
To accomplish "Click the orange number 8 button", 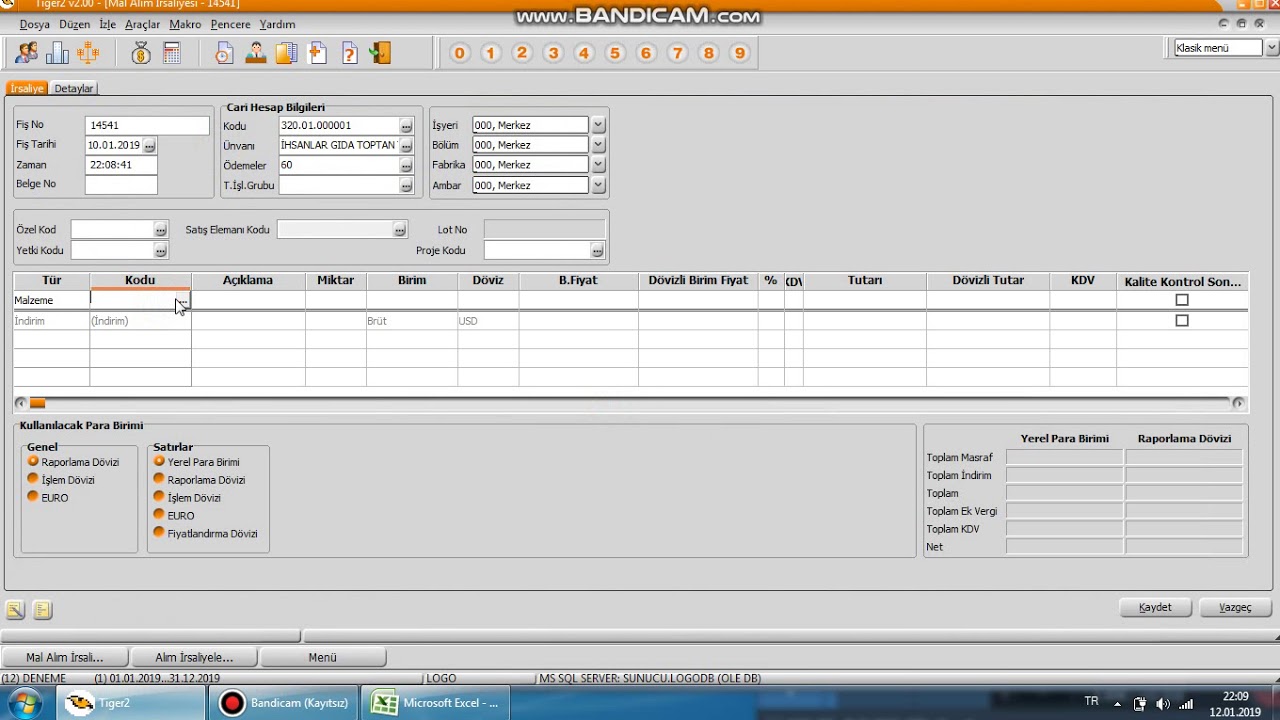I will tap(709, 53).
